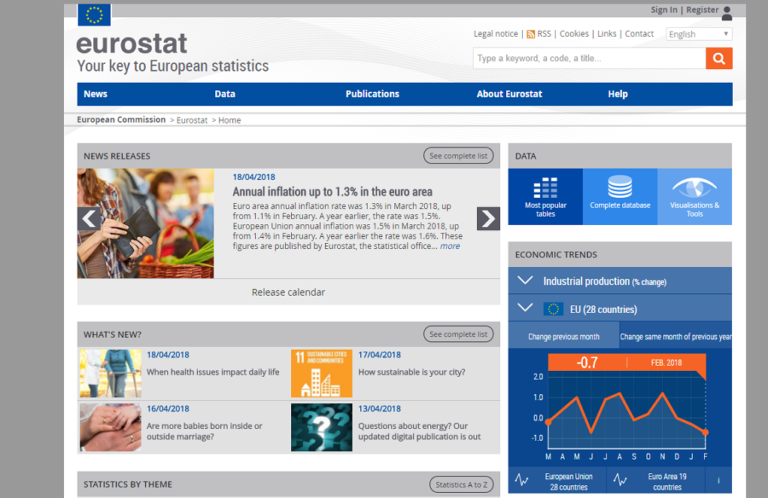Click See complete list in News Releases
768x498 pixels.
coord(458,156)
